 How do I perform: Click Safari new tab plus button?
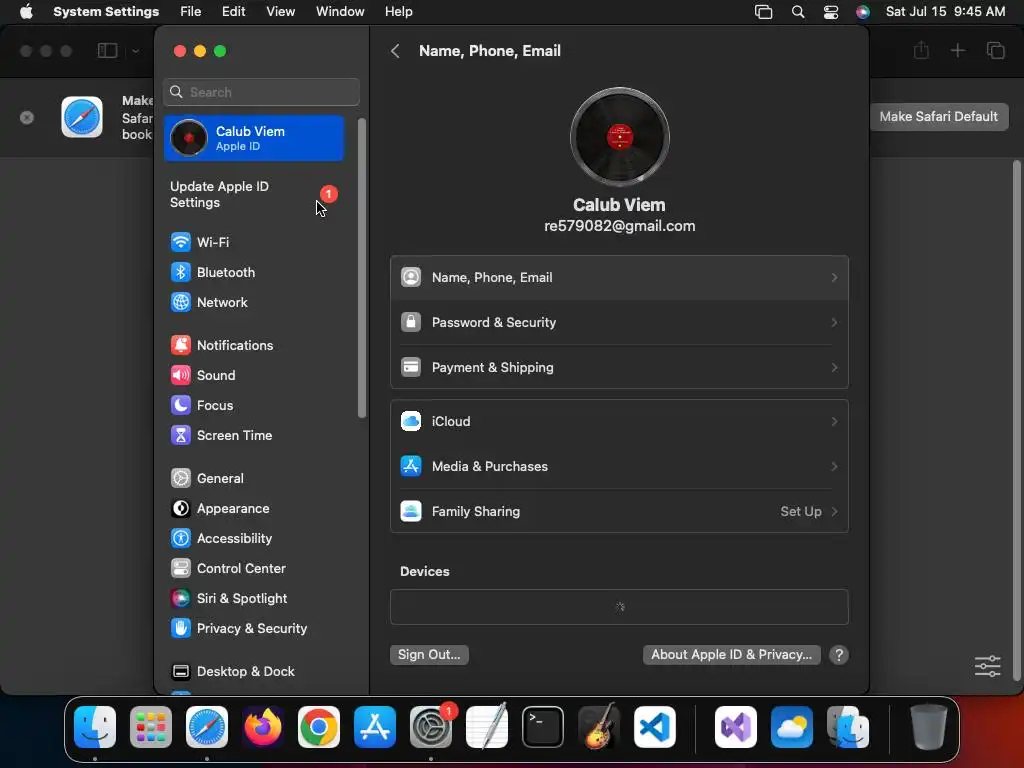point(957,50)
